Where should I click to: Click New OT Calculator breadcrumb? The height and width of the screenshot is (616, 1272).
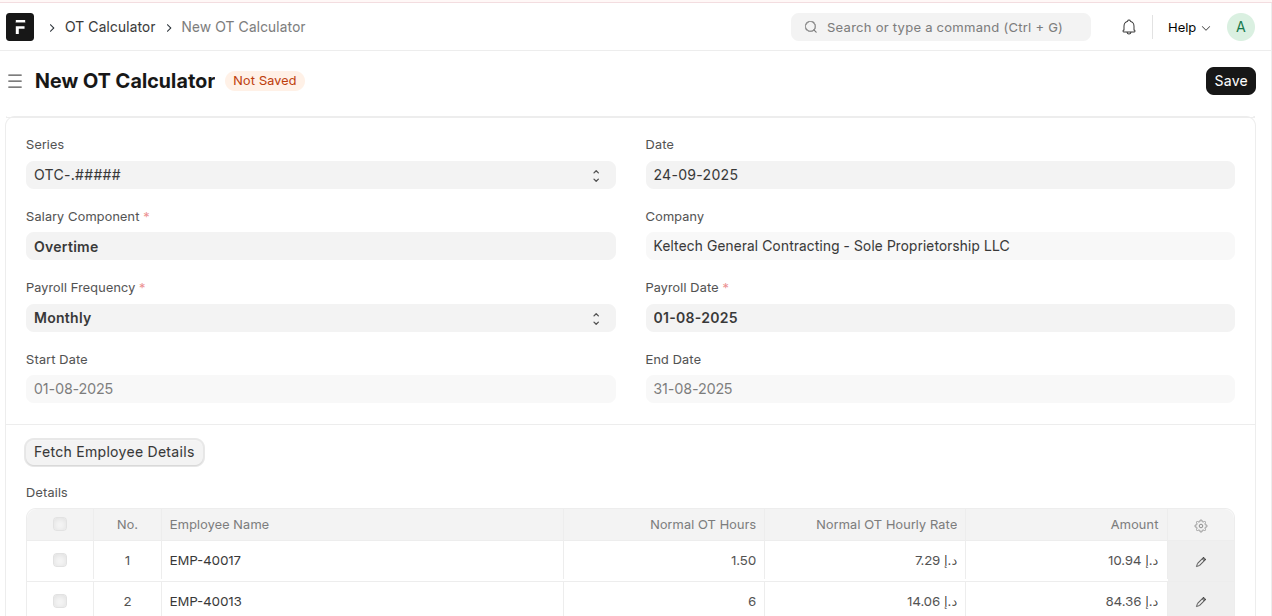pyautogui.click(x=243, y=27)
